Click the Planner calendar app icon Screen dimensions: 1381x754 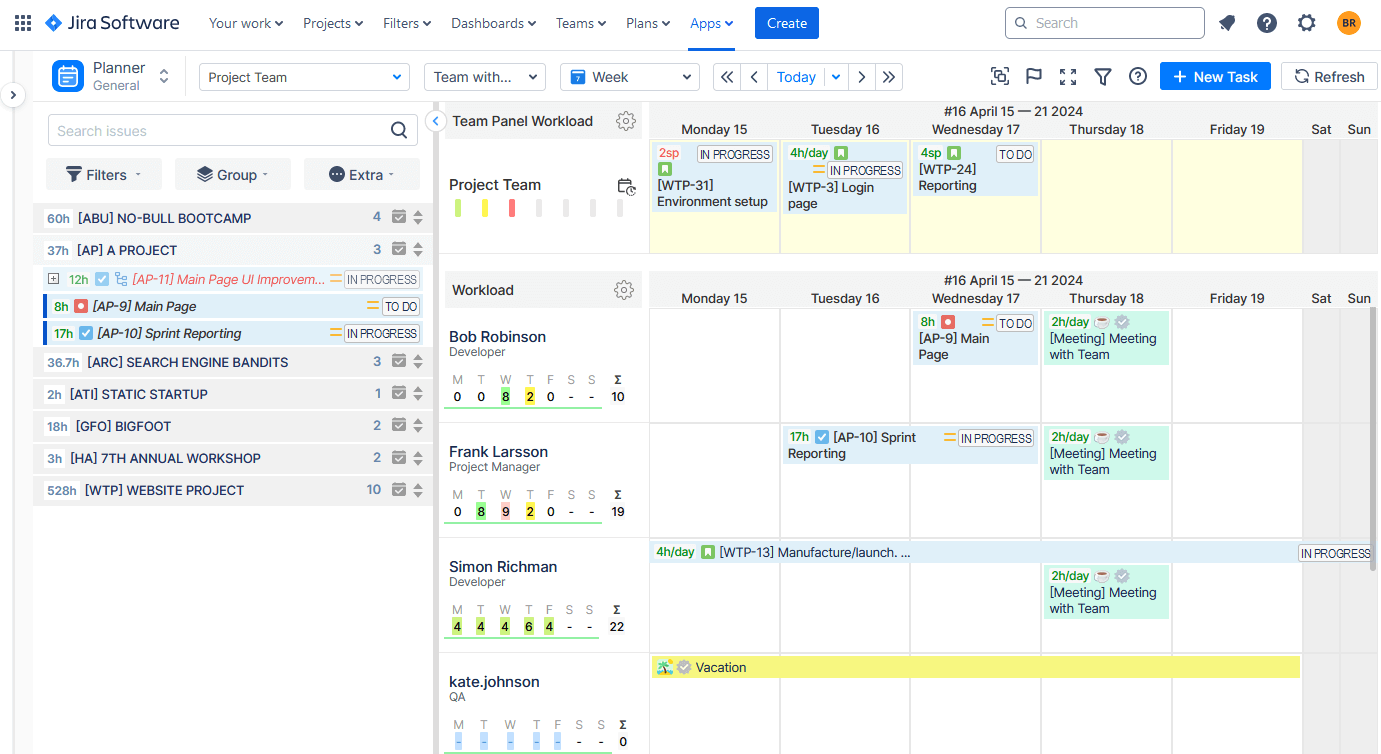pos(68,76)
